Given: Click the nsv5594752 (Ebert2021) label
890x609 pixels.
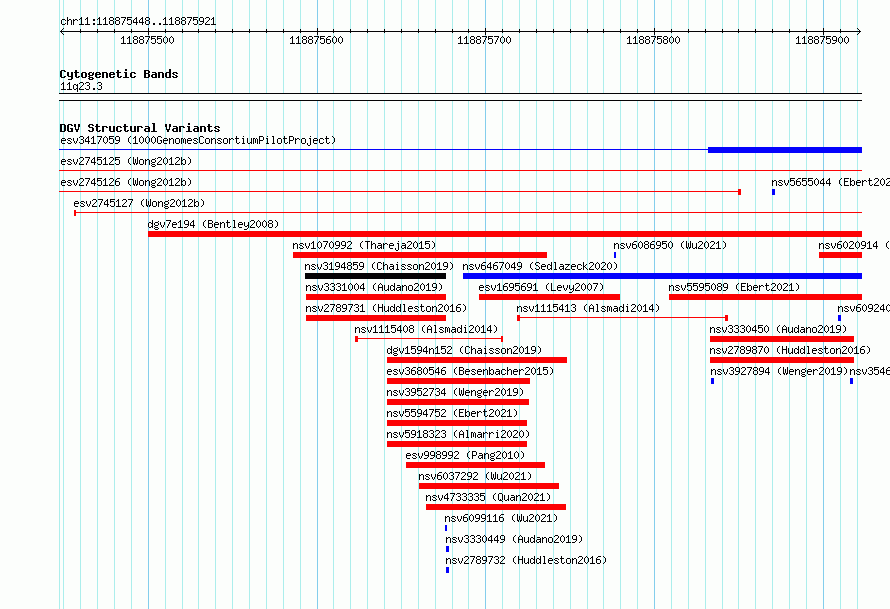Looking at the screenshot, I should (x=452, y=413).
